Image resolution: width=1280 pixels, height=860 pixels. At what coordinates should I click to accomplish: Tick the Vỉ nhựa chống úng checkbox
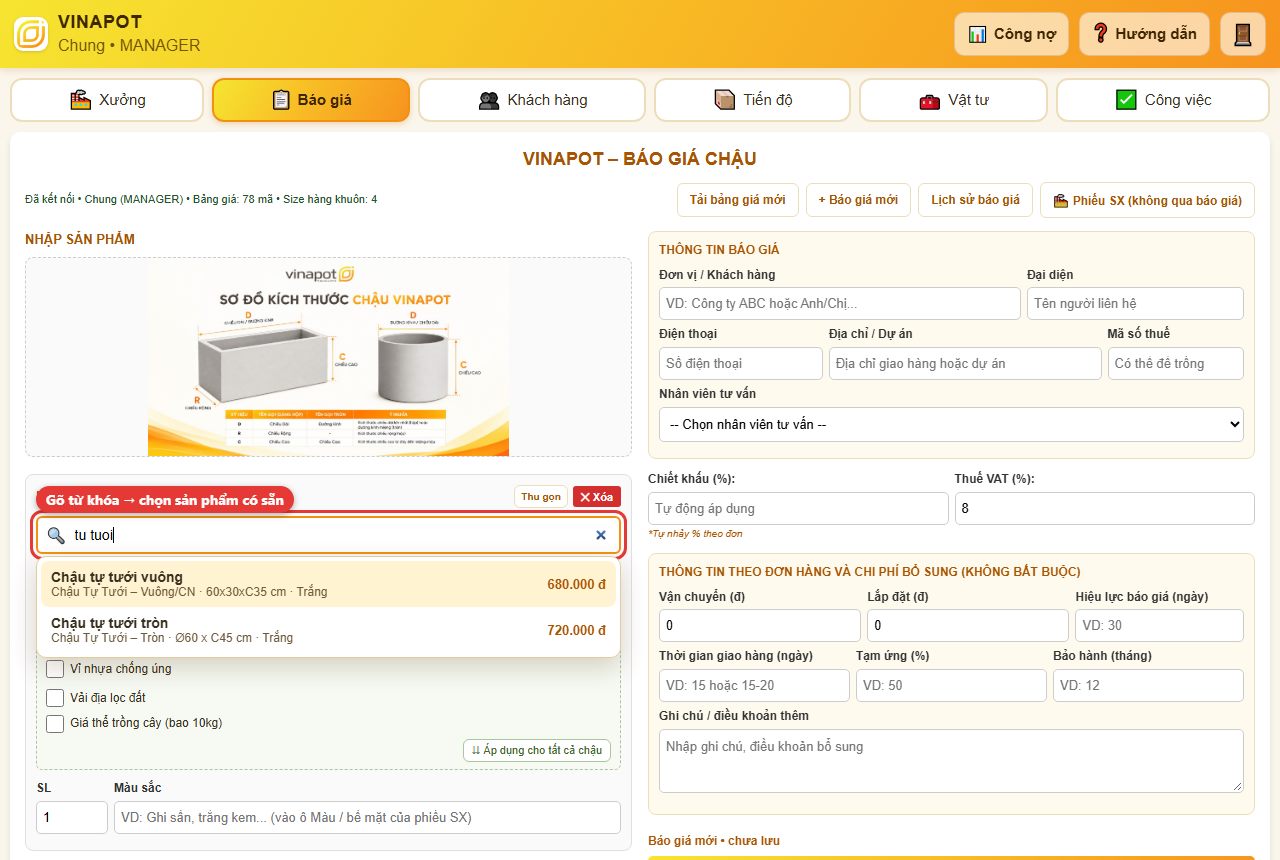[x=55, y=669]
